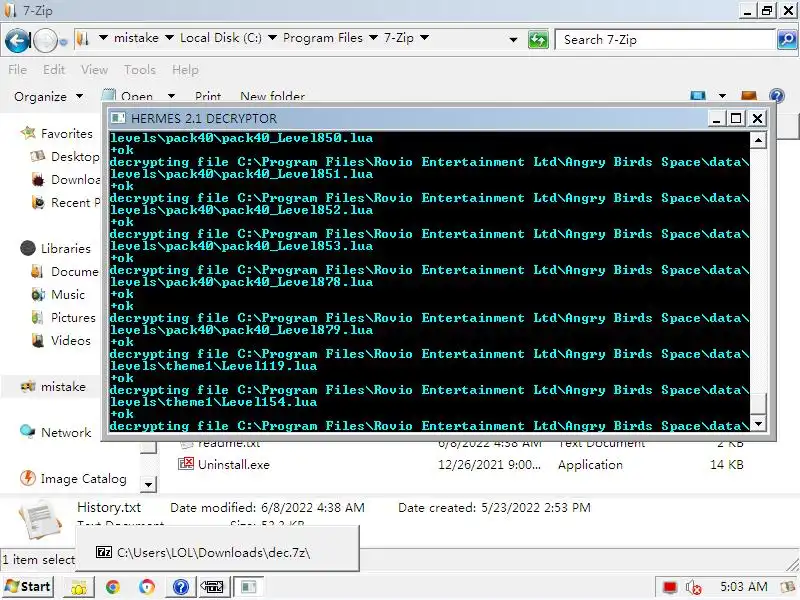Click the Explorer forward arrow button

45,41
